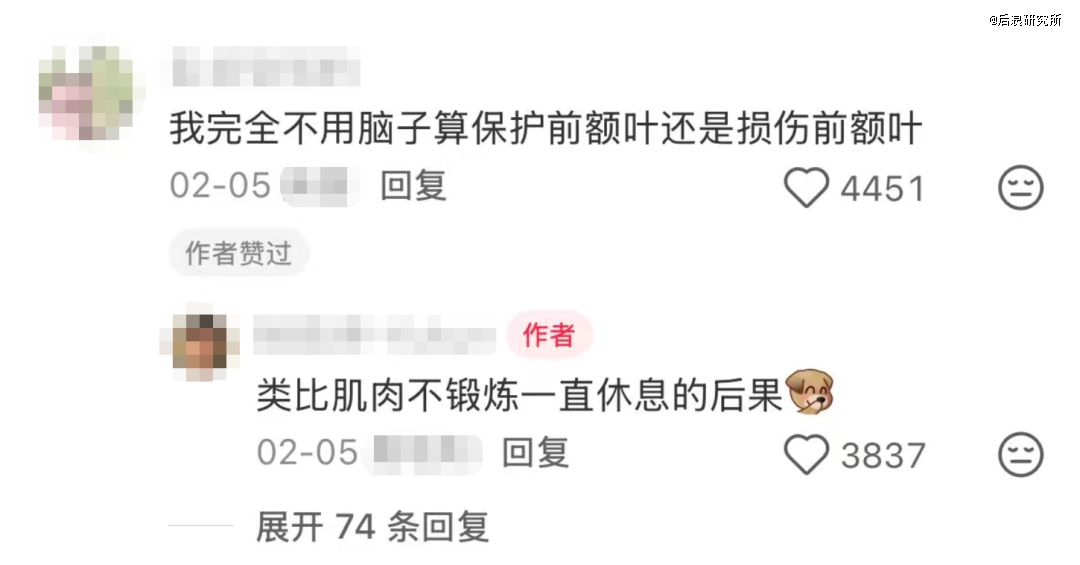This screenshot has width=1080, height=565.
Task: Reply to the top comment via 回复
Action: (x=413, y=186)
